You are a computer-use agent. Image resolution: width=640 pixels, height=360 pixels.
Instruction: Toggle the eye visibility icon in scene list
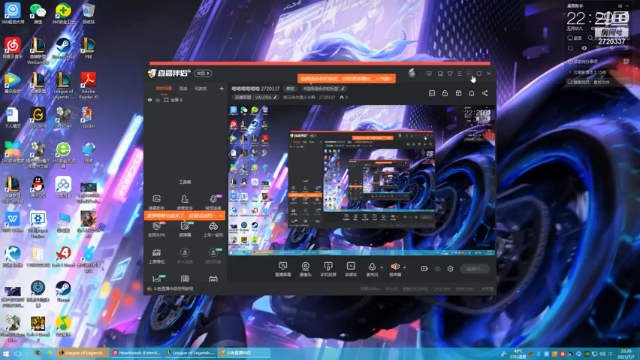click(x=150, y=100)
